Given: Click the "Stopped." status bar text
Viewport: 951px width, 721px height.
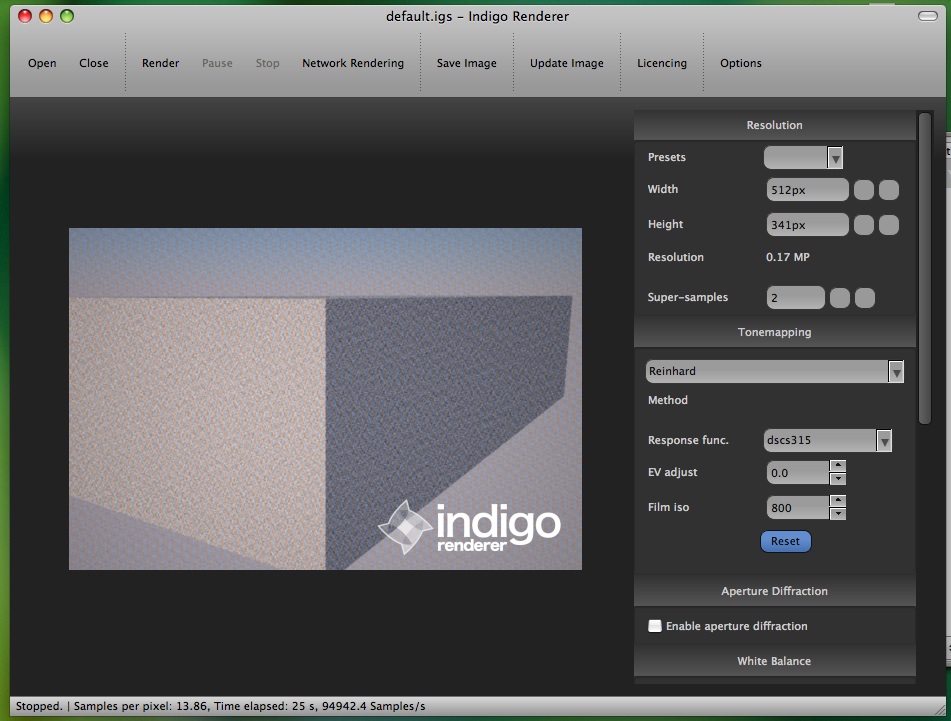Looking at the screenshot, I should click(x=39, y=706).
